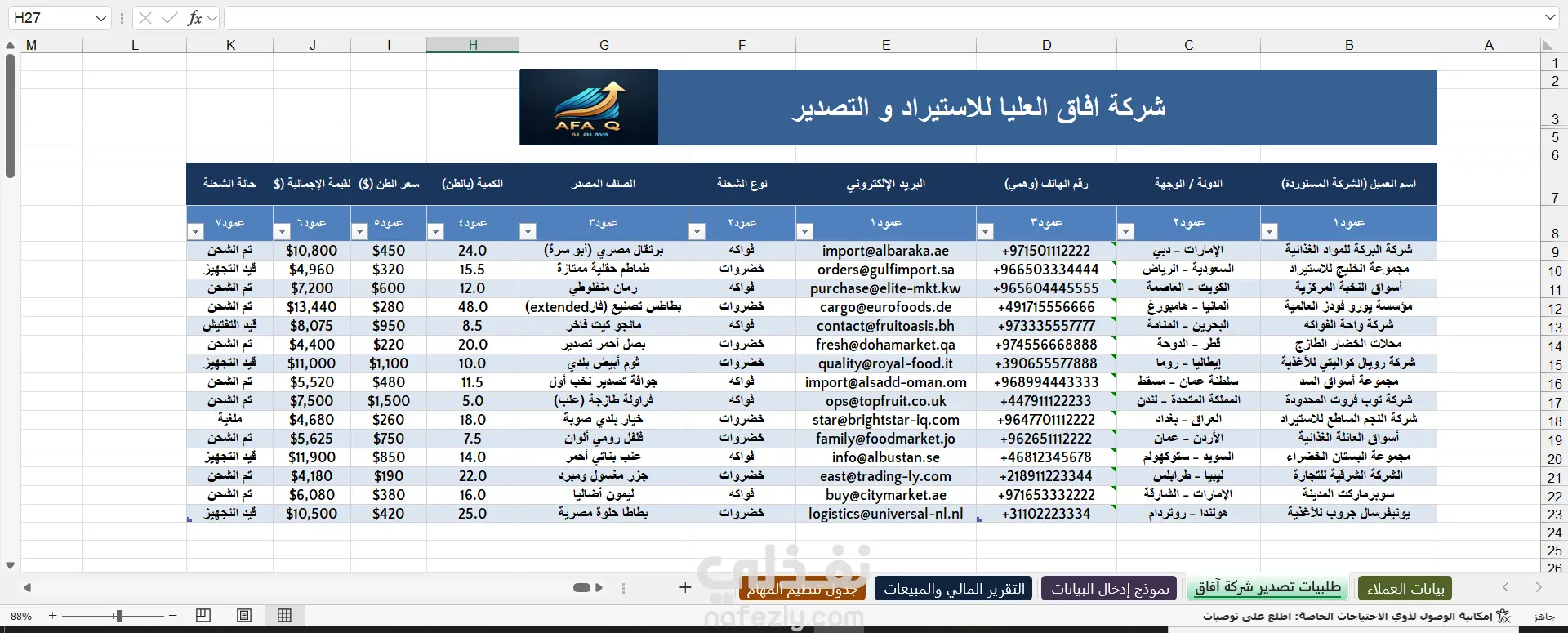Open the التقرير المالي والمبيعات sheet tab

[954, 588]
